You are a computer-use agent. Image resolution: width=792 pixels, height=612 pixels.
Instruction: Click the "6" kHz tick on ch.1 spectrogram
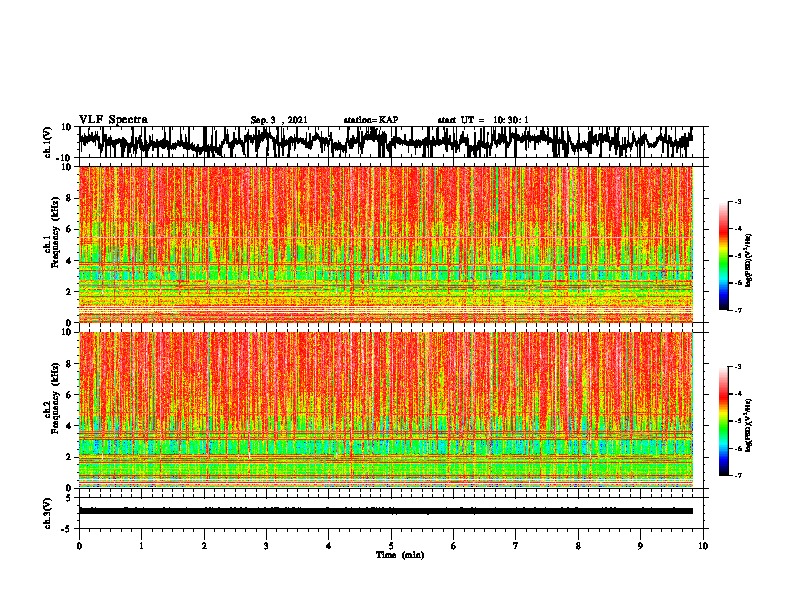point(70,229)
